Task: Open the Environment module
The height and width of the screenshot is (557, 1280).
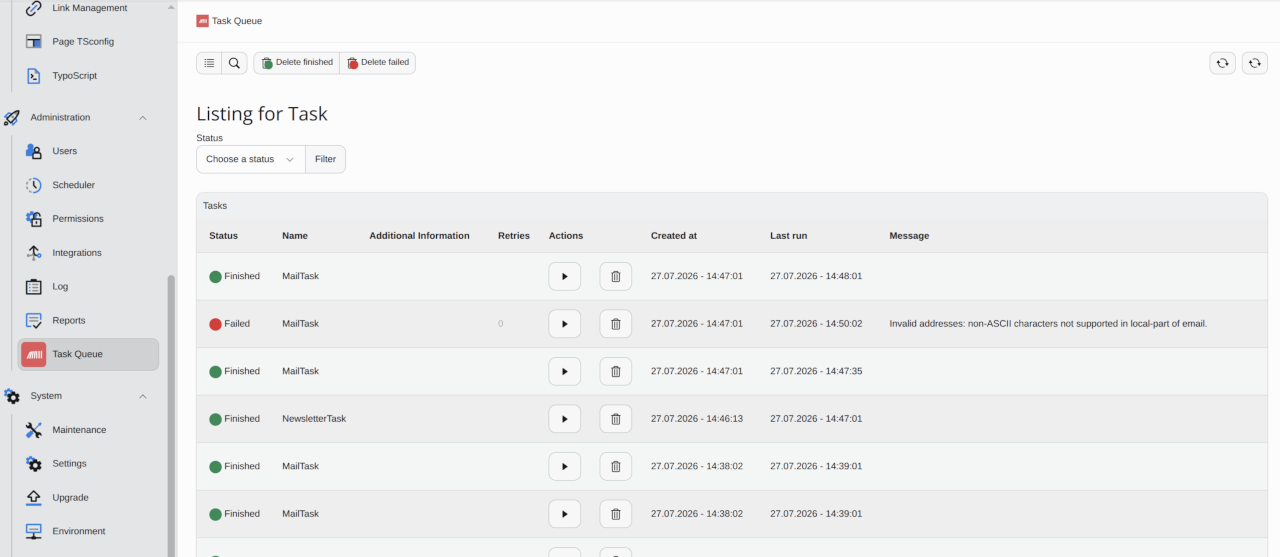Action: (x=88, y=532)
